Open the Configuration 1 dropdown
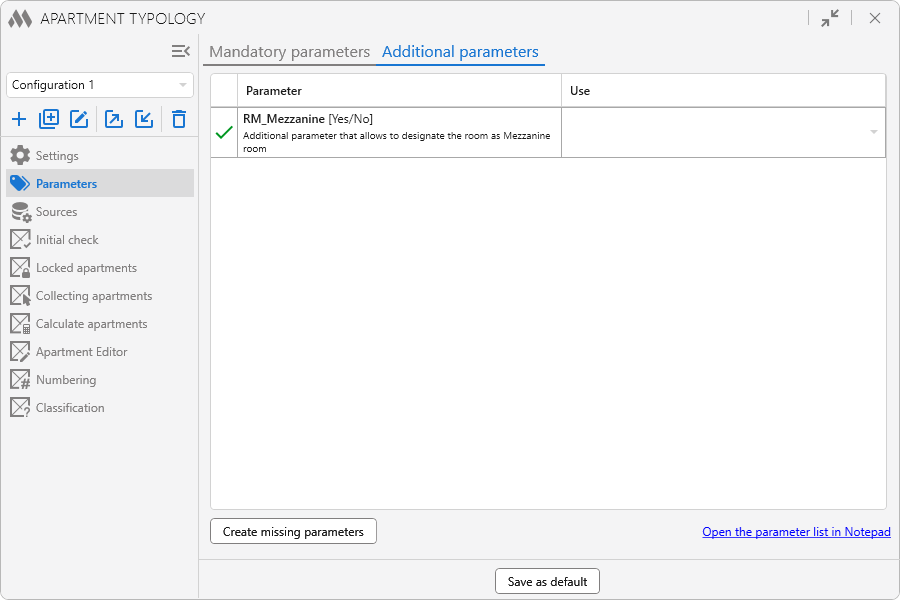This screenshot has height=600, width=900. click(x=100, y=85)
